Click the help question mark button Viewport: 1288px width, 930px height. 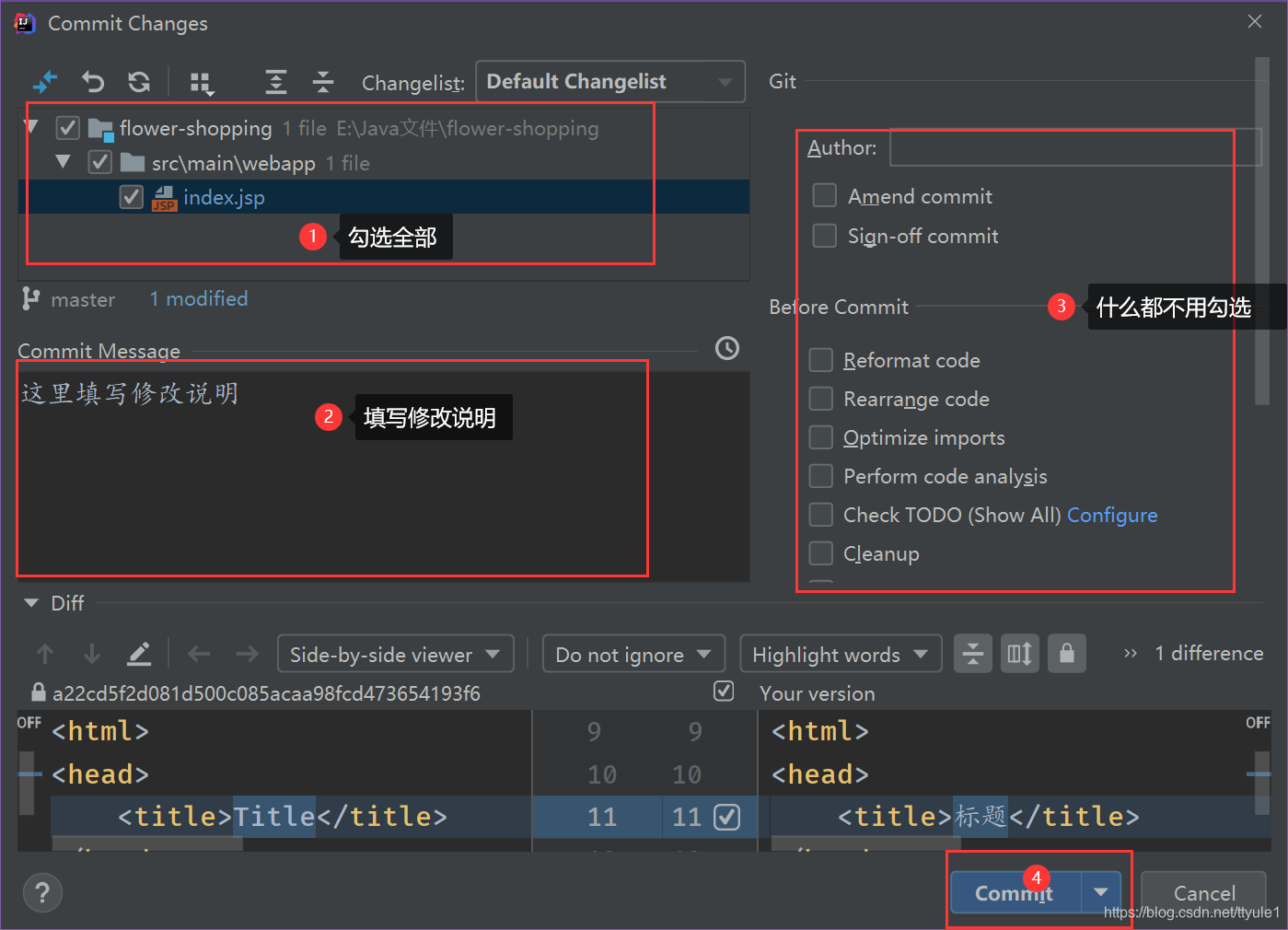(42, 892)
